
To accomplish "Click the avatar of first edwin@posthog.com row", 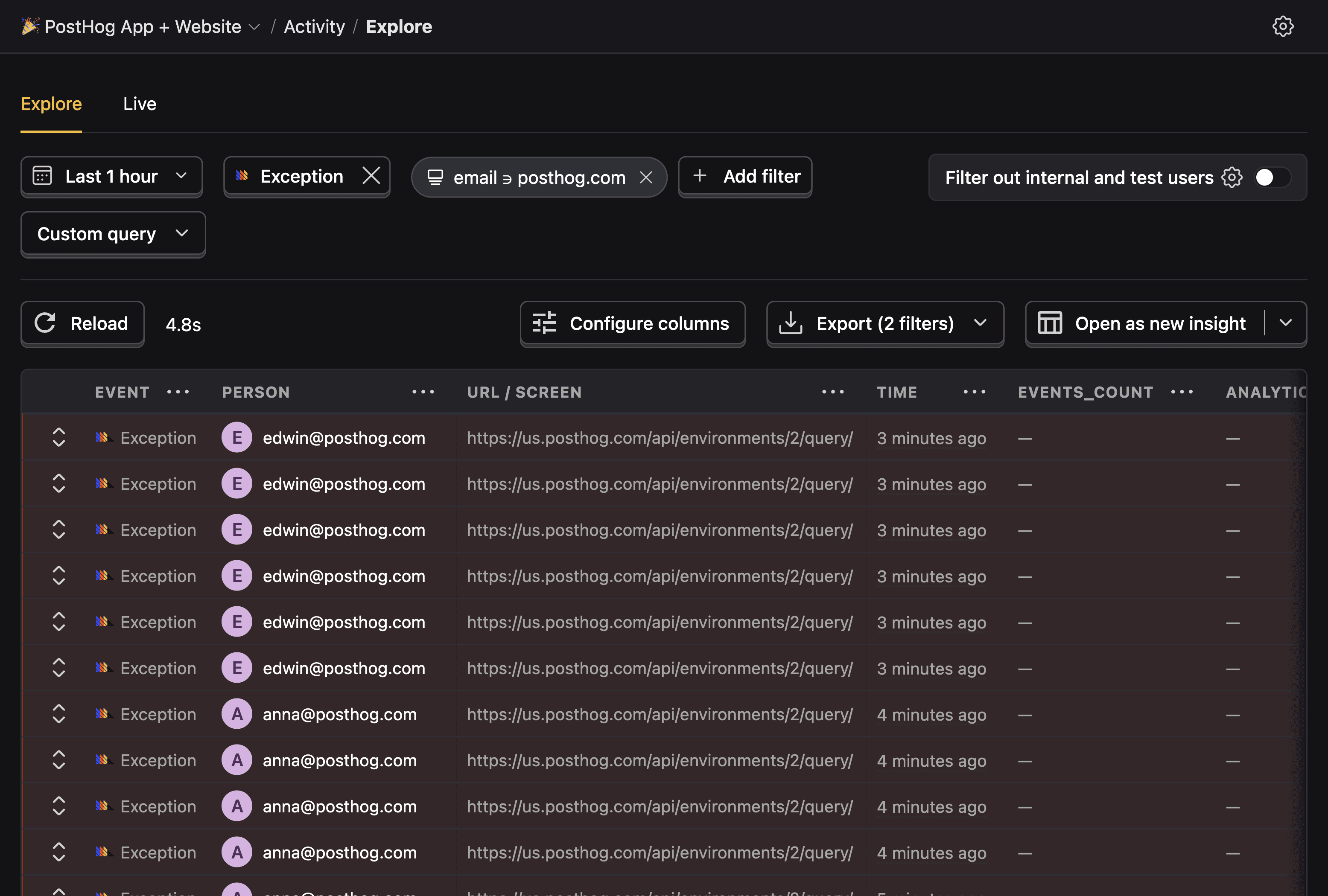I will pyautogui.click(x=237, y=437).
